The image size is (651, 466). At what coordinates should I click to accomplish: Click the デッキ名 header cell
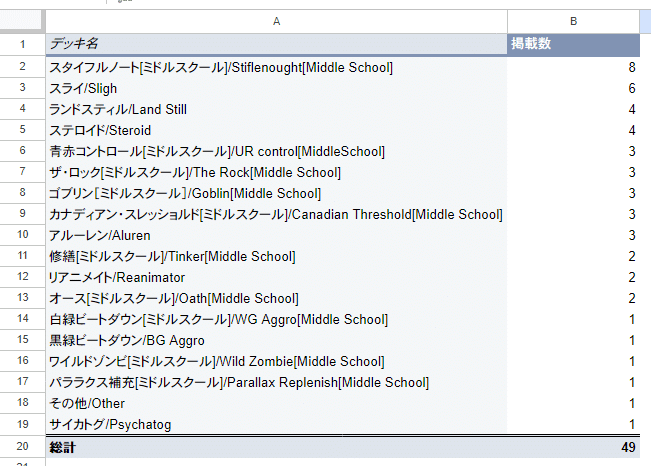[277, 44]
